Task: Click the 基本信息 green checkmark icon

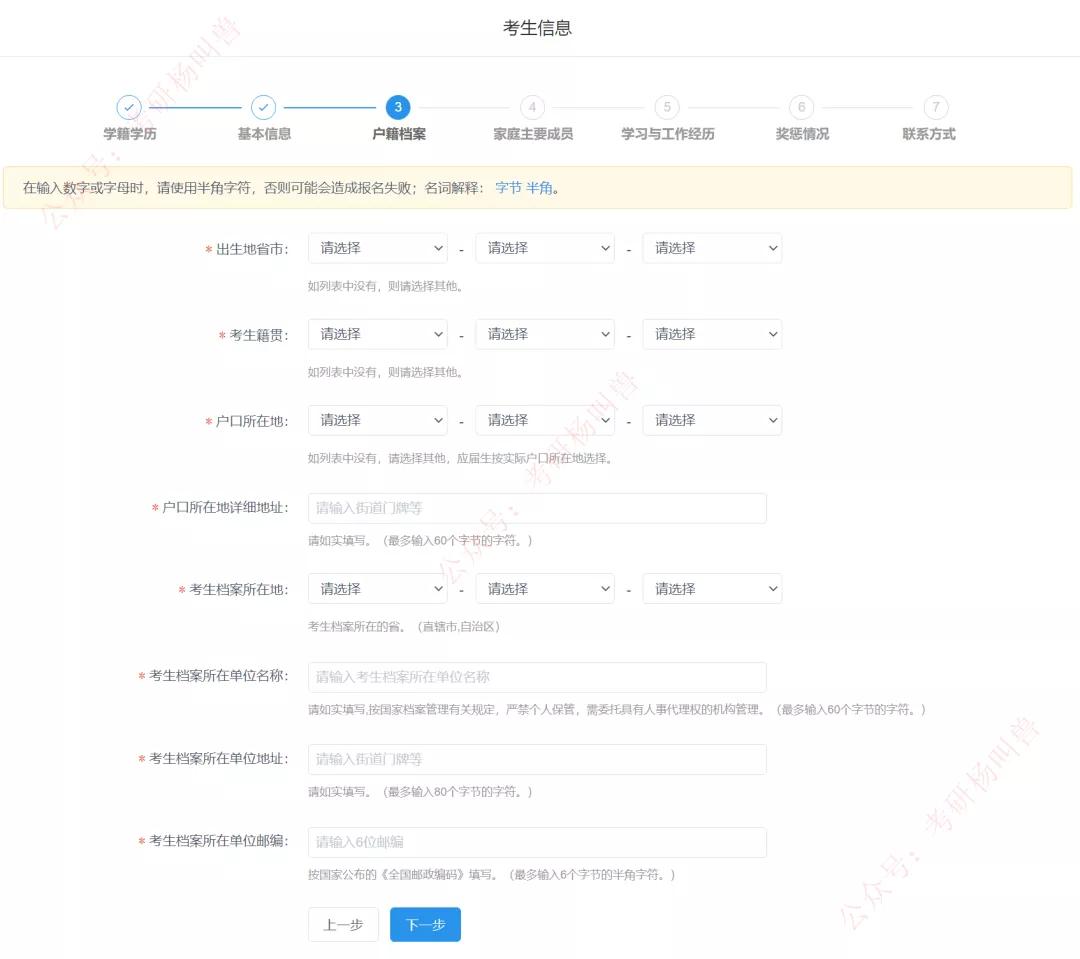Action: [263, 107]
